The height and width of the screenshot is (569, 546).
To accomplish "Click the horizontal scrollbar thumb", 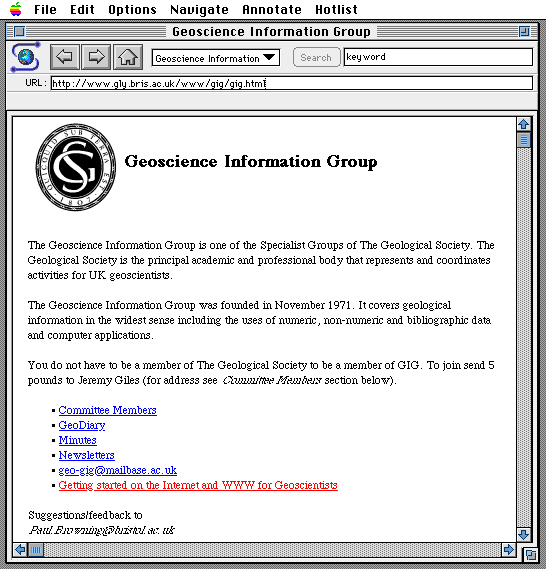I will click(36, 550).
